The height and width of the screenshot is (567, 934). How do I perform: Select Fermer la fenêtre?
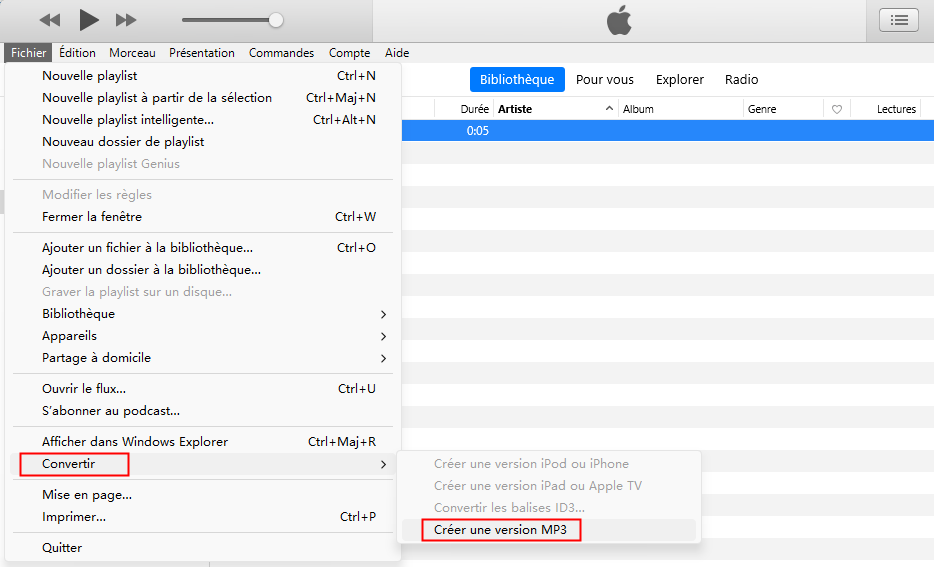203,217
